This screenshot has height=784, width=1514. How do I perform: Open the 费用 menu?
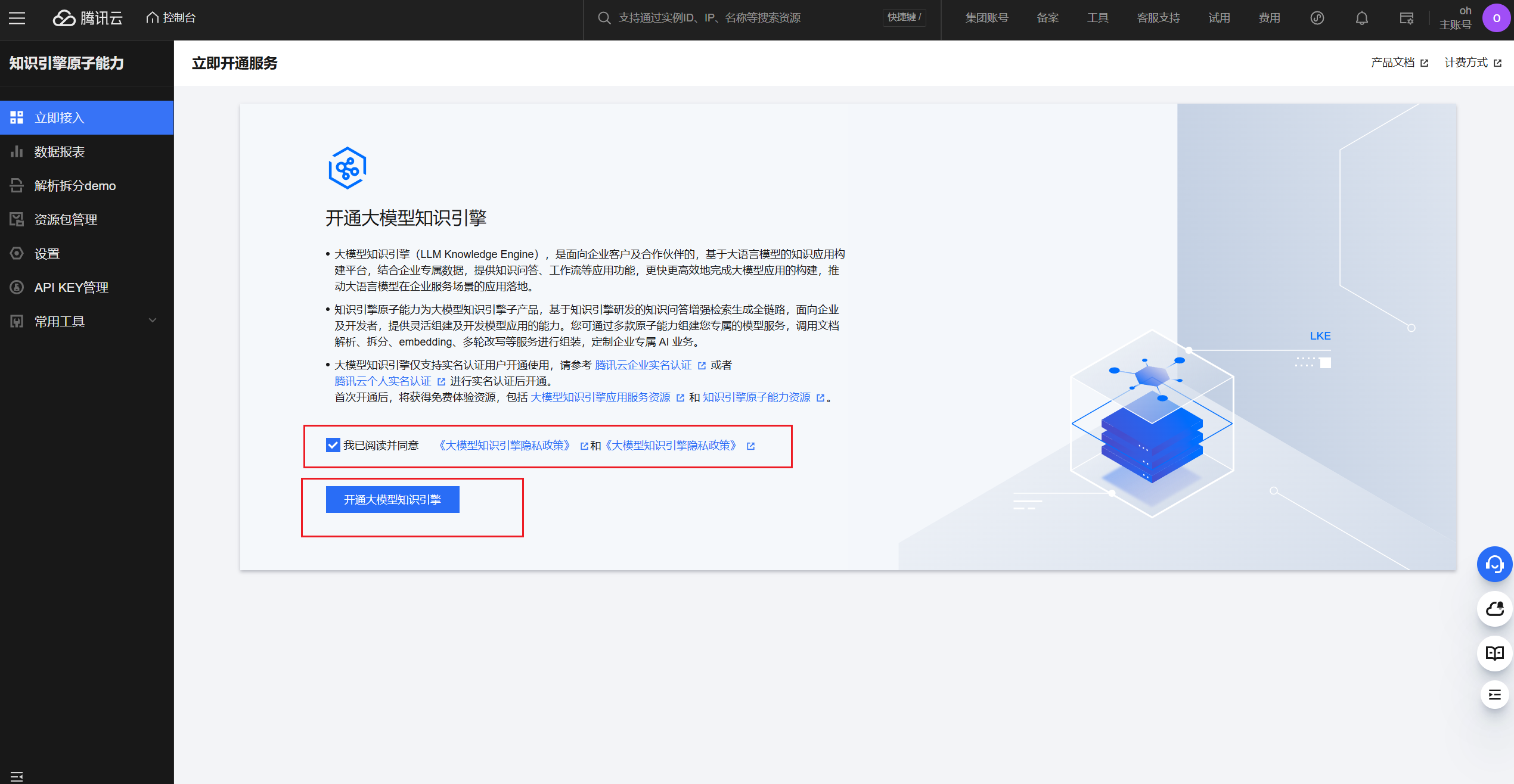pyautogui.click(x=1269, y=18)
